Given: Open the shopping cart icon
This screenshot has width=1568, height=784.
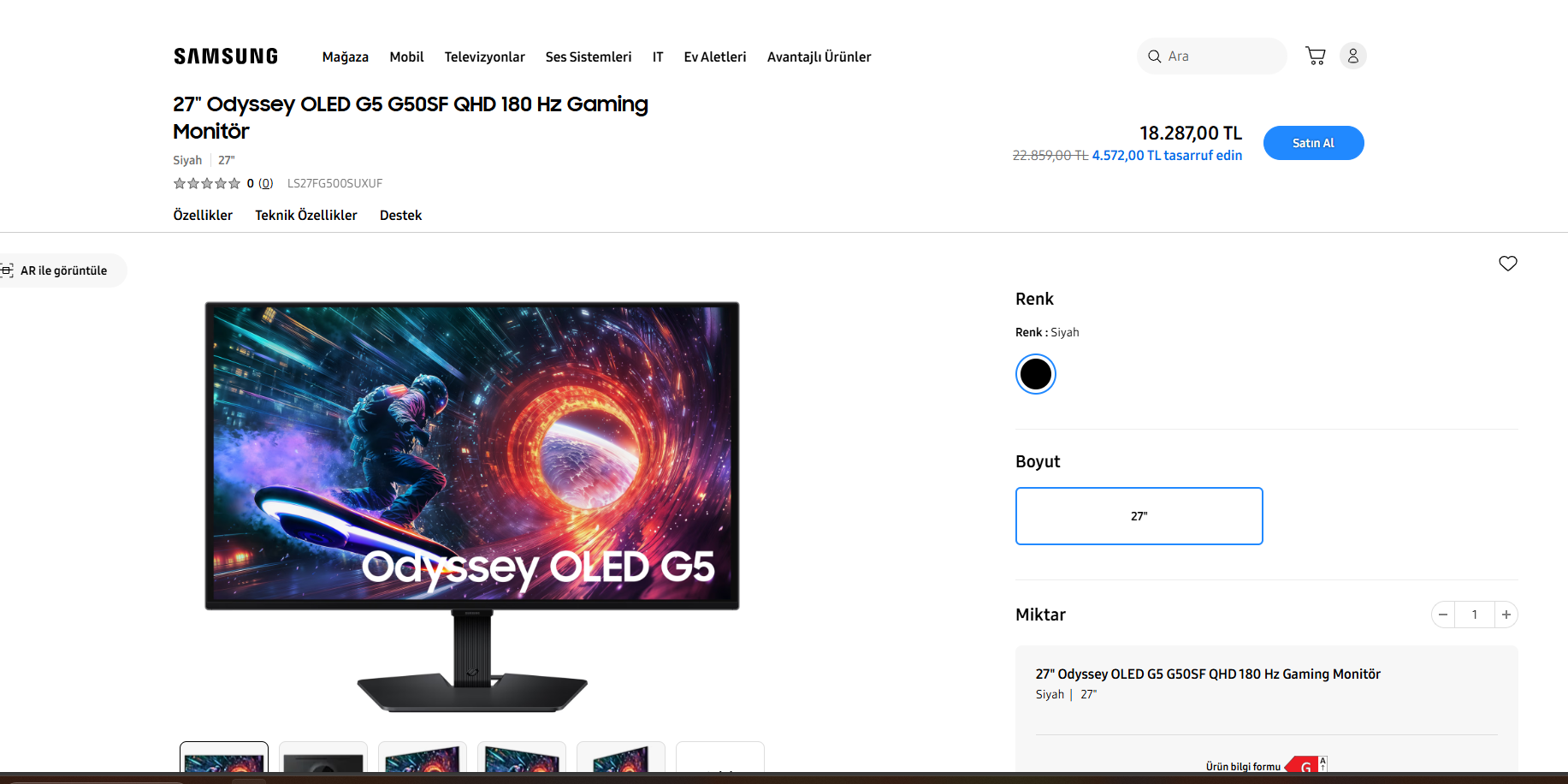Looking at the screenshot, I should click(x=1316, y=56).
